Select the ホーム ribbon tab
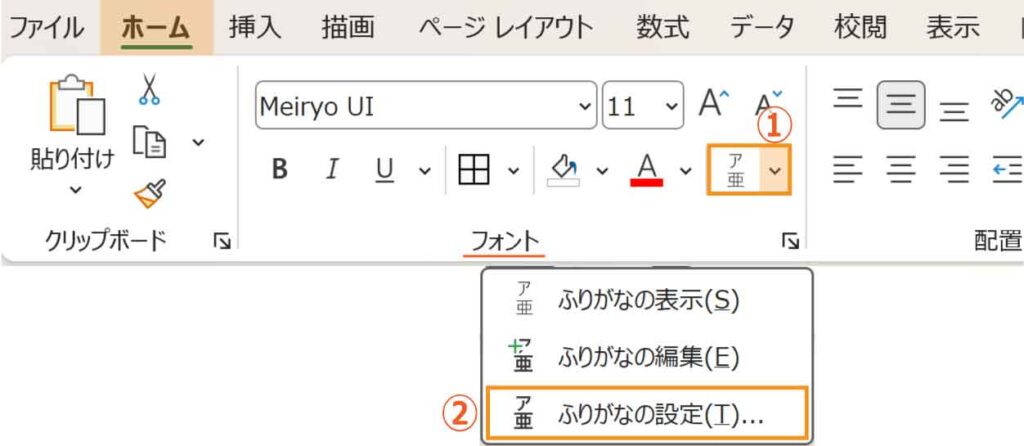 (x=156, y=27)
